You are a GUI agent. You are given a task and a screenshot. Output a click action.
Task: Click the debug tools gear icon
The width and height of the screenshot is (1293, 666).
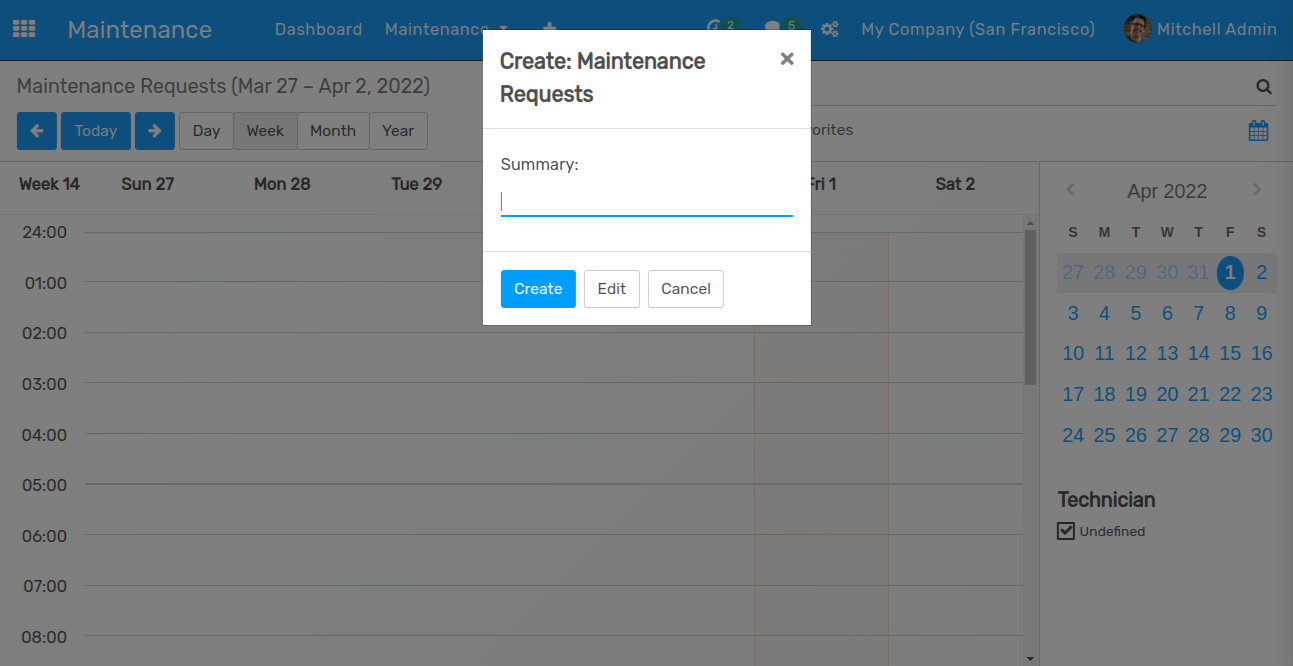[829, 29]
